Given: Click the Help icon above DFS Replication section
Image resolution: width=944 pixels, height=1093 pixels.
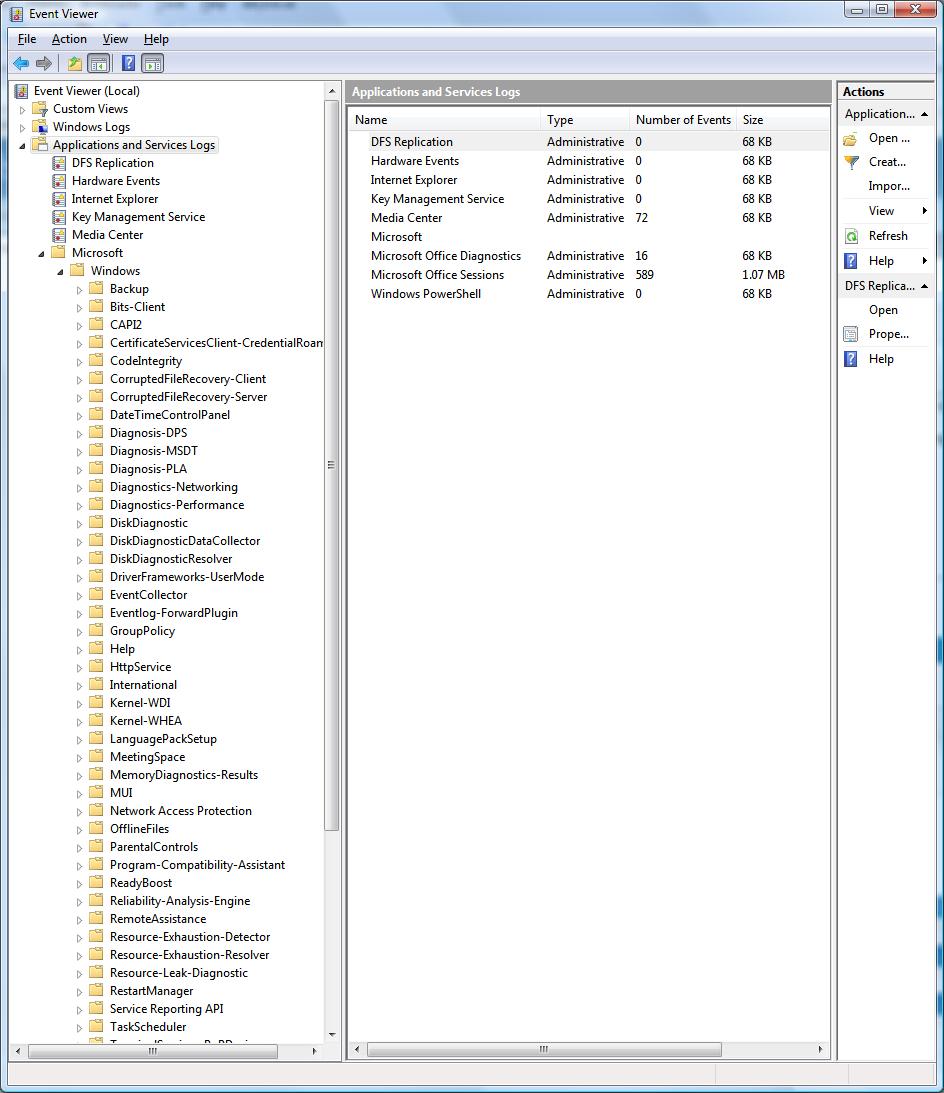Looking at the screenshot, I should pyautogui.click(x=851, y=261).
